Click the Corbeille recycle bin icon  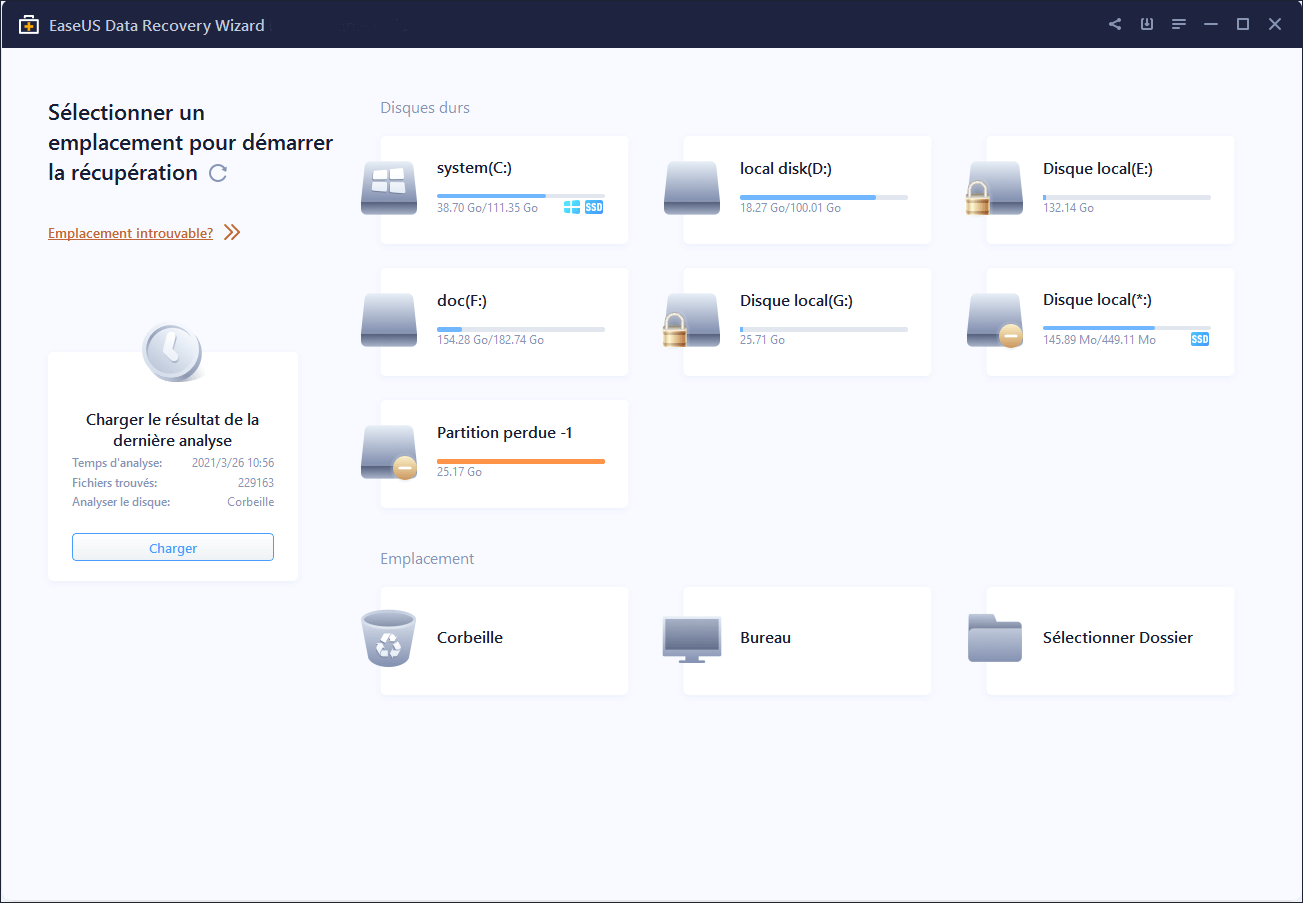[388, 638]
